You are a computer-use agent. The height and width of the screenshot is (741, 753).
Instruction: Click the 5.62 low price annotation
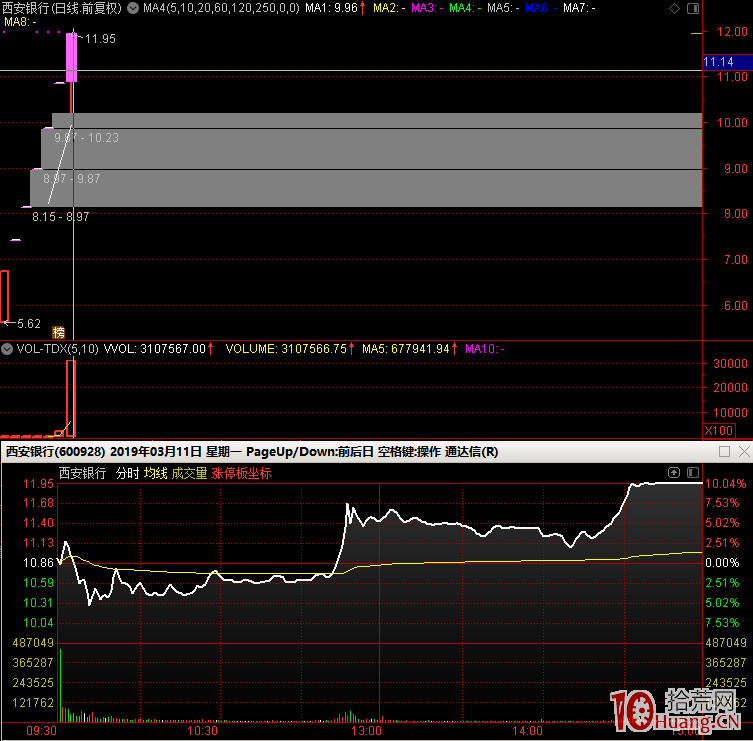(29, 324)
